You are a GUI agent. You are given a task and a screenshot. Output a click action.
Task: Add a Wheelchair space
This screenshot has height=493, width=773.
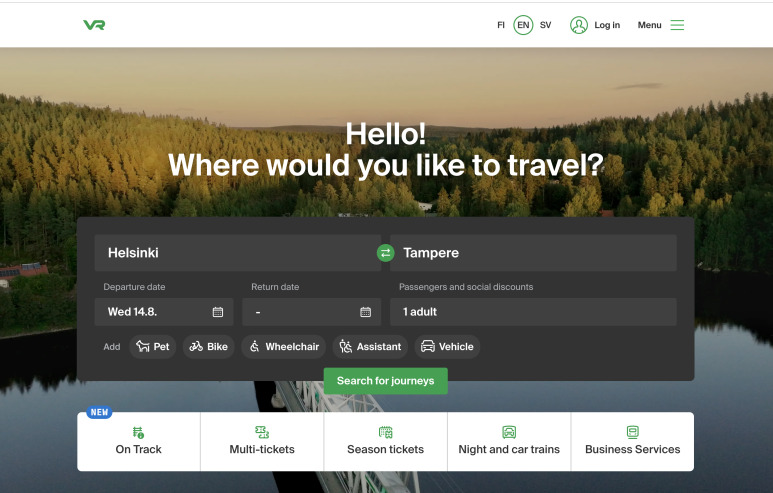tap(284, 347)
